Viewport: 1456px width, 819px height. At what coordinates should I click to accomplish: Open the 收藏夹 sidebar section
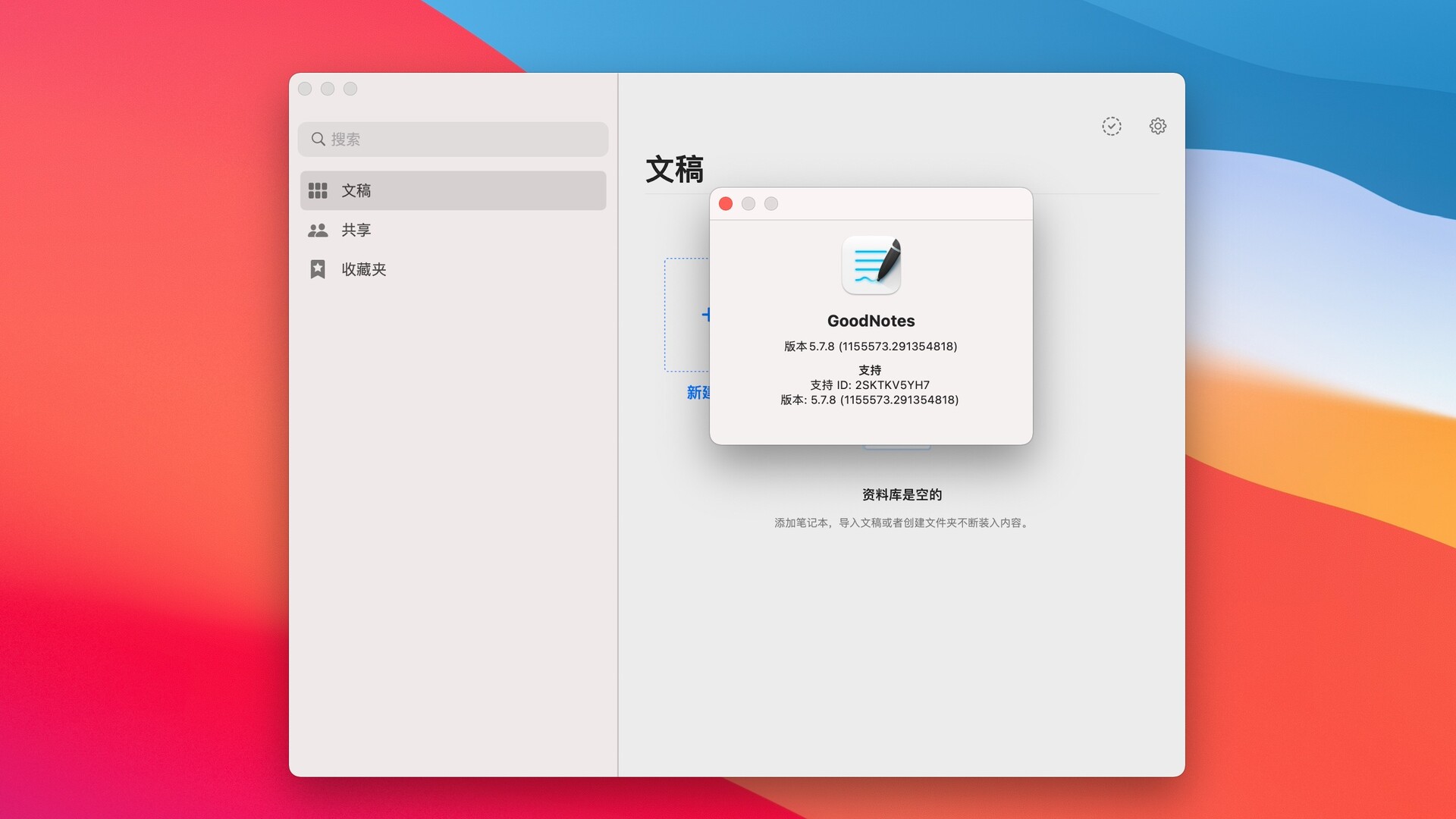[453, 269]
